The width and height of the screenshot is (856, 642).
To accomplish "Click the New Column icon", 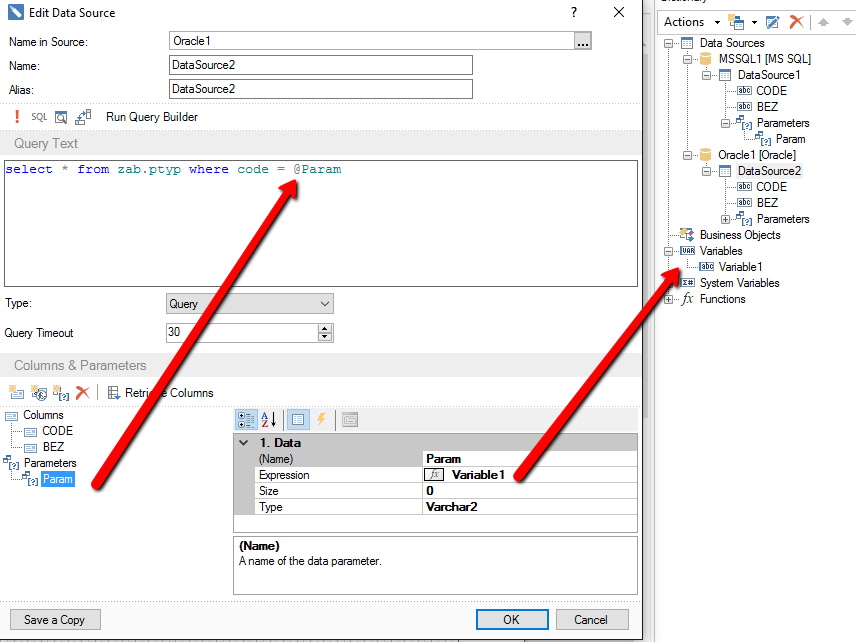I will 16,392.
